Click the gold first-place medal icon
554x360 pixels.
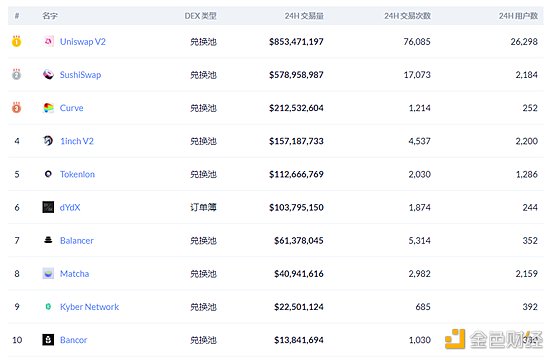pyautogui.click(x=16, y=41)
